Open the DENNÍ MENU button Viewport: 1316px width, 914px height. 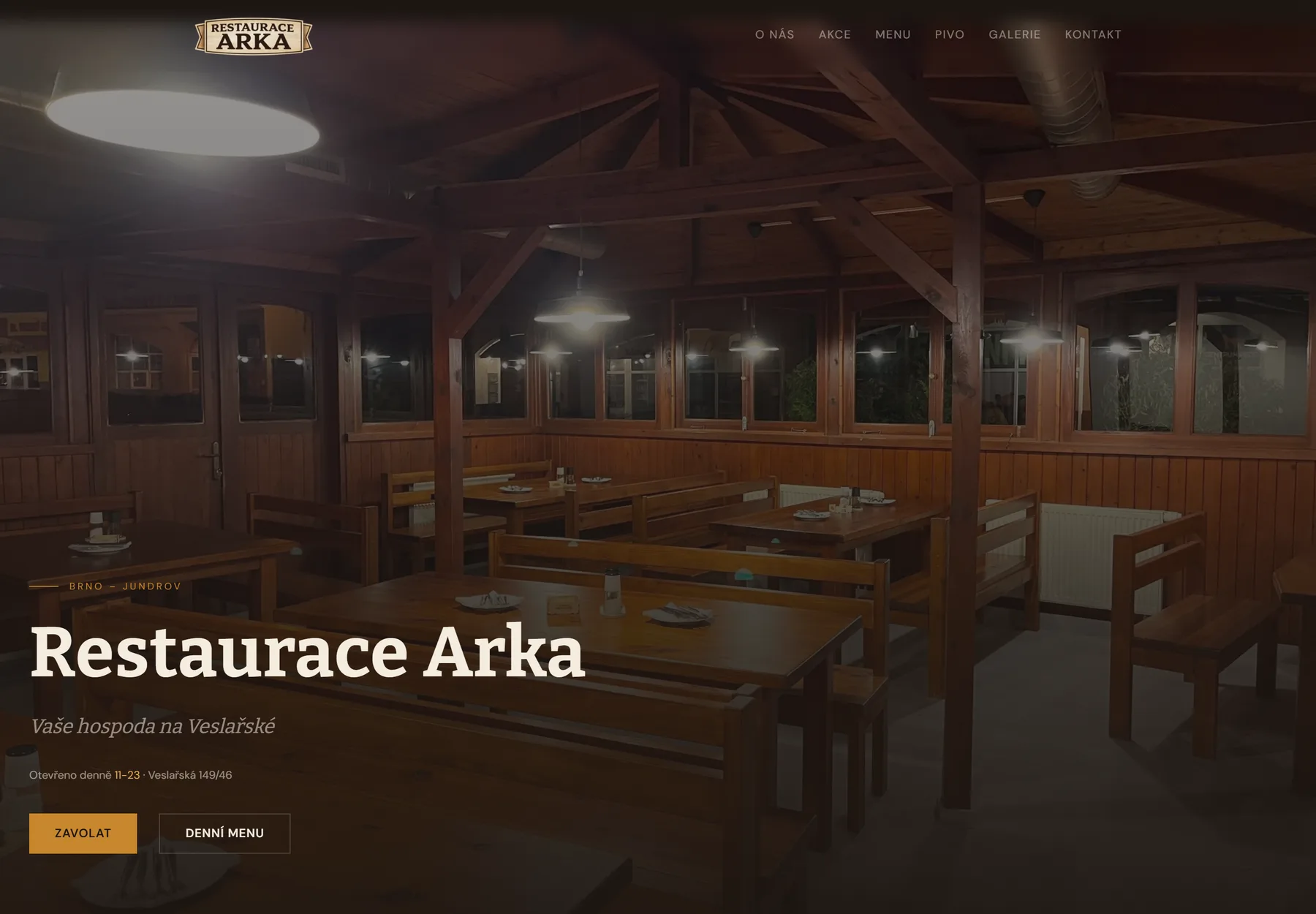[x=224, y=833]
